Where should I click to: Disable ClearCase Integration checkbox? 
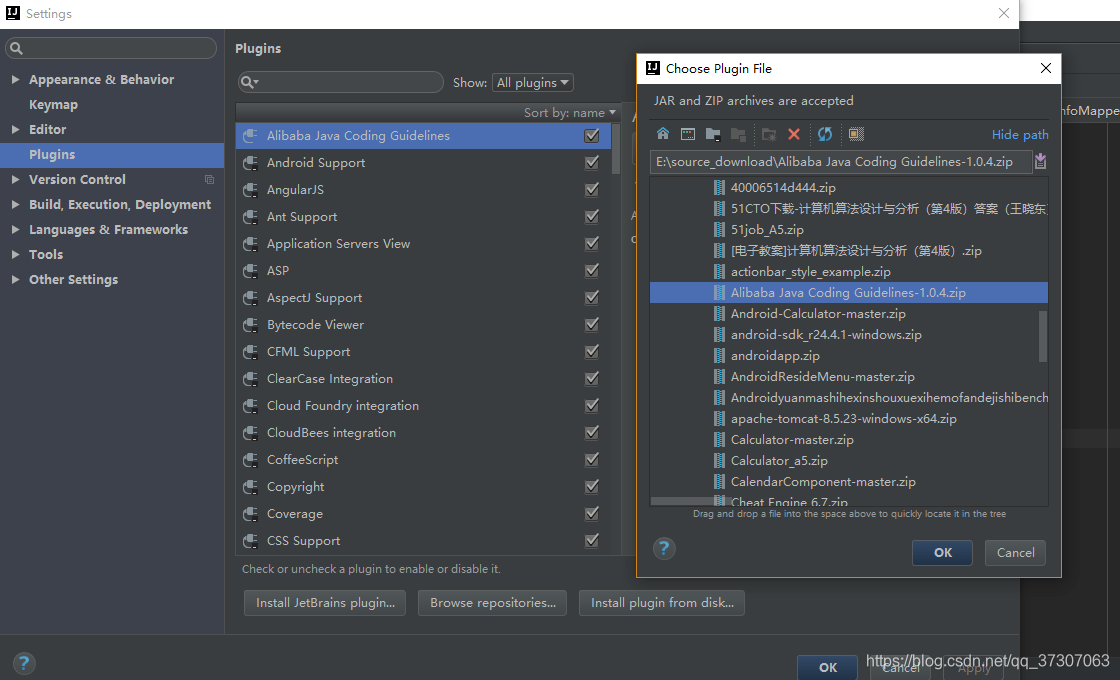coord(591,379)
